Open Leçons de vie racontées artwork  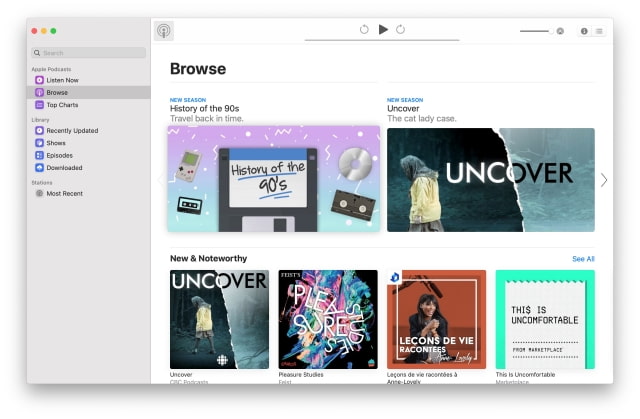[x=436, y=319]
